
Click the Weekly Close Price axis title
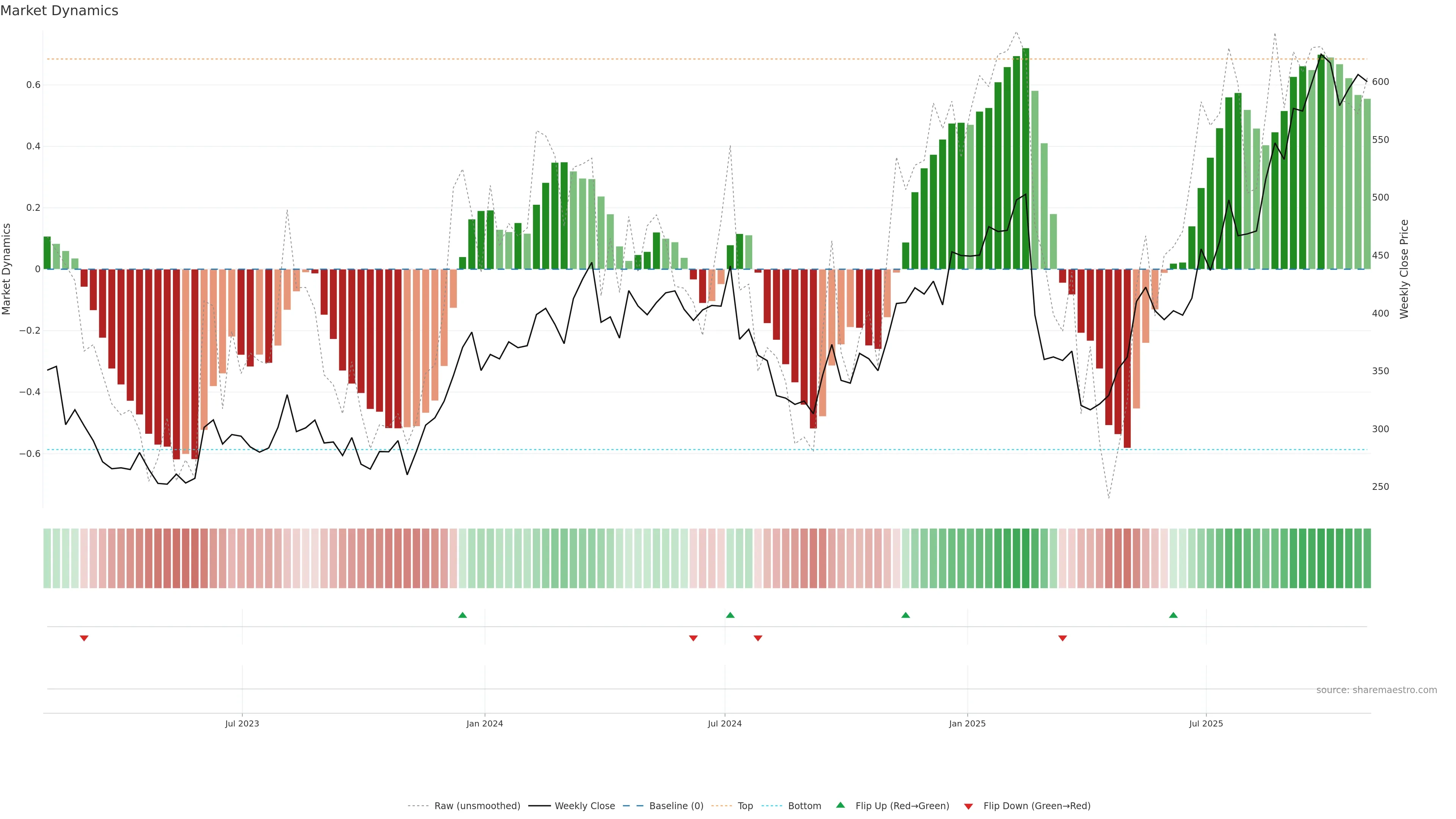coord(1404,269)
